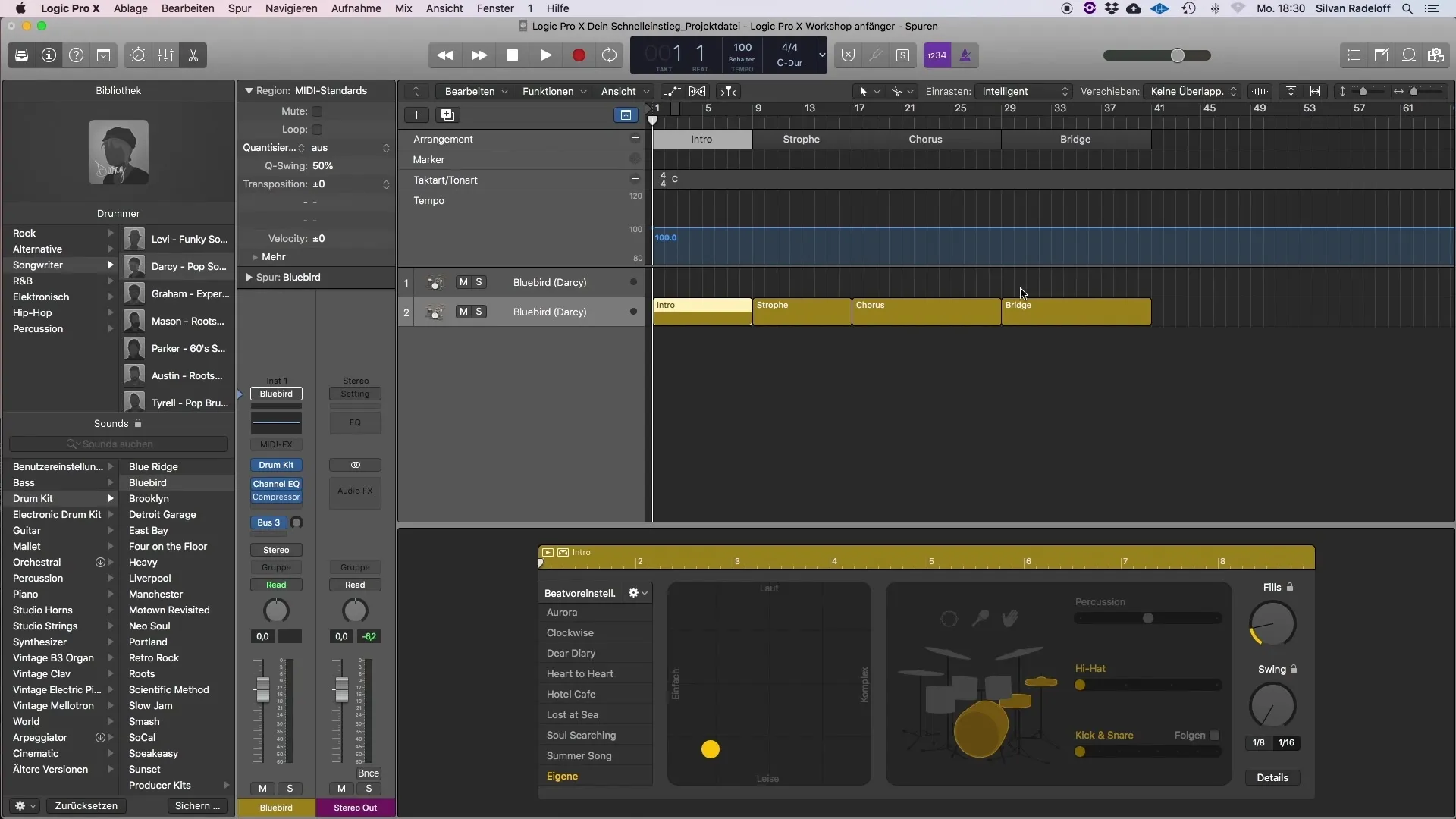
Task: Toggle the Metronome click button
Action: [965, 55]
